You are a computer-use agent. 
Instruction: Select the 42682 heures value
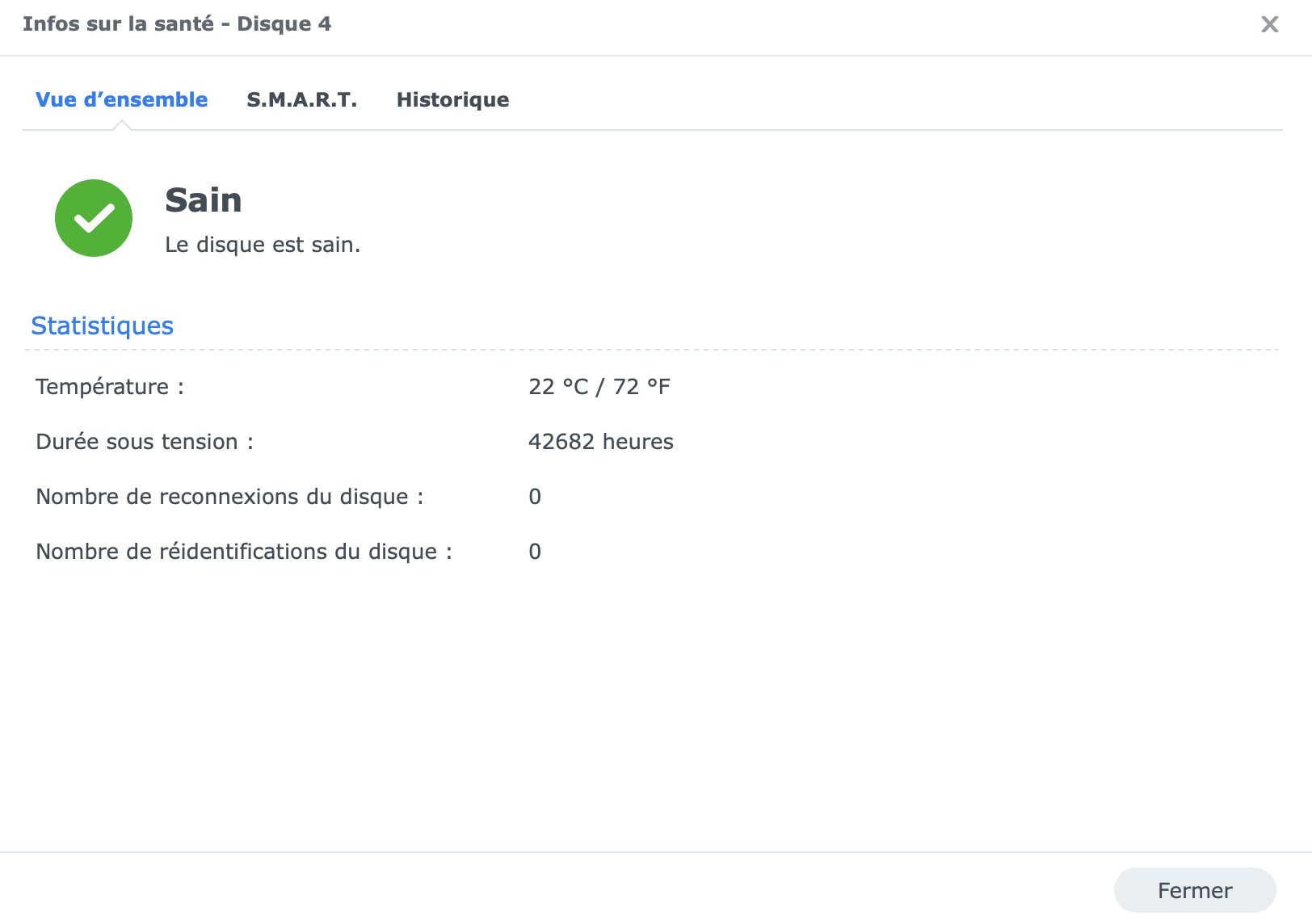pyautogui.click(x=601, y=442)
